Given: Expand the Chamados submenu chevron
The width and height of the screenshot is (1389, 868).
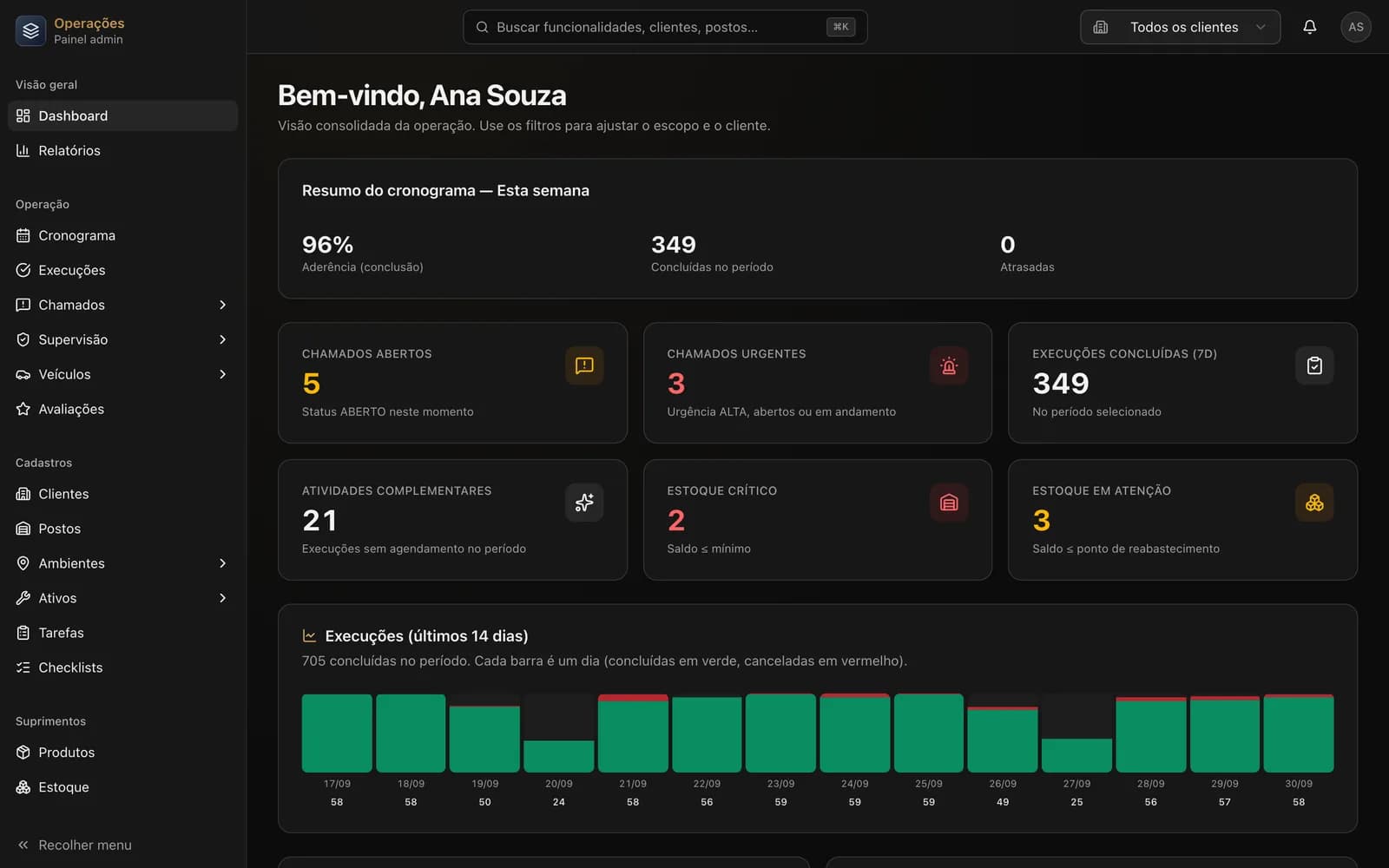Looking at the screenshot, I should (x=222, y=305).
